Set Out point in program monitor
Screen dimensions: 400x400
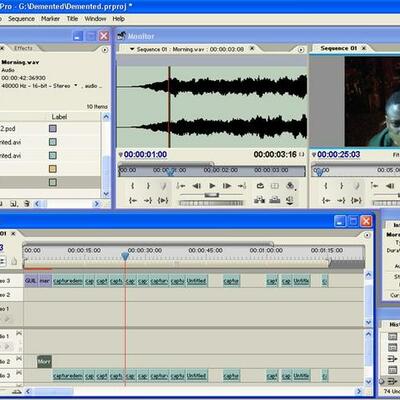[x=341, y=186]
